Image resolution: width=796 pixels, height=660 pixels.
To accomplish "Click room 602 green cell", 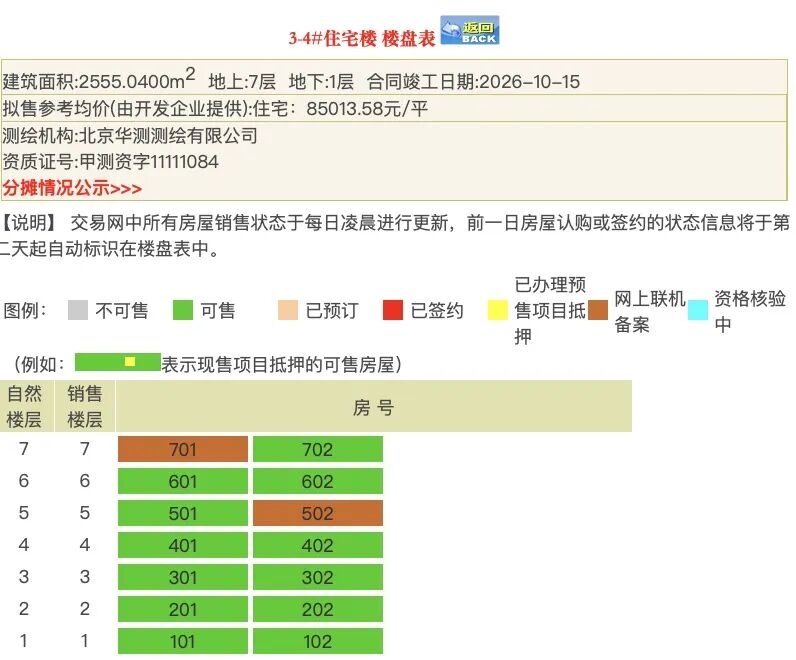I will pos(318,482).
